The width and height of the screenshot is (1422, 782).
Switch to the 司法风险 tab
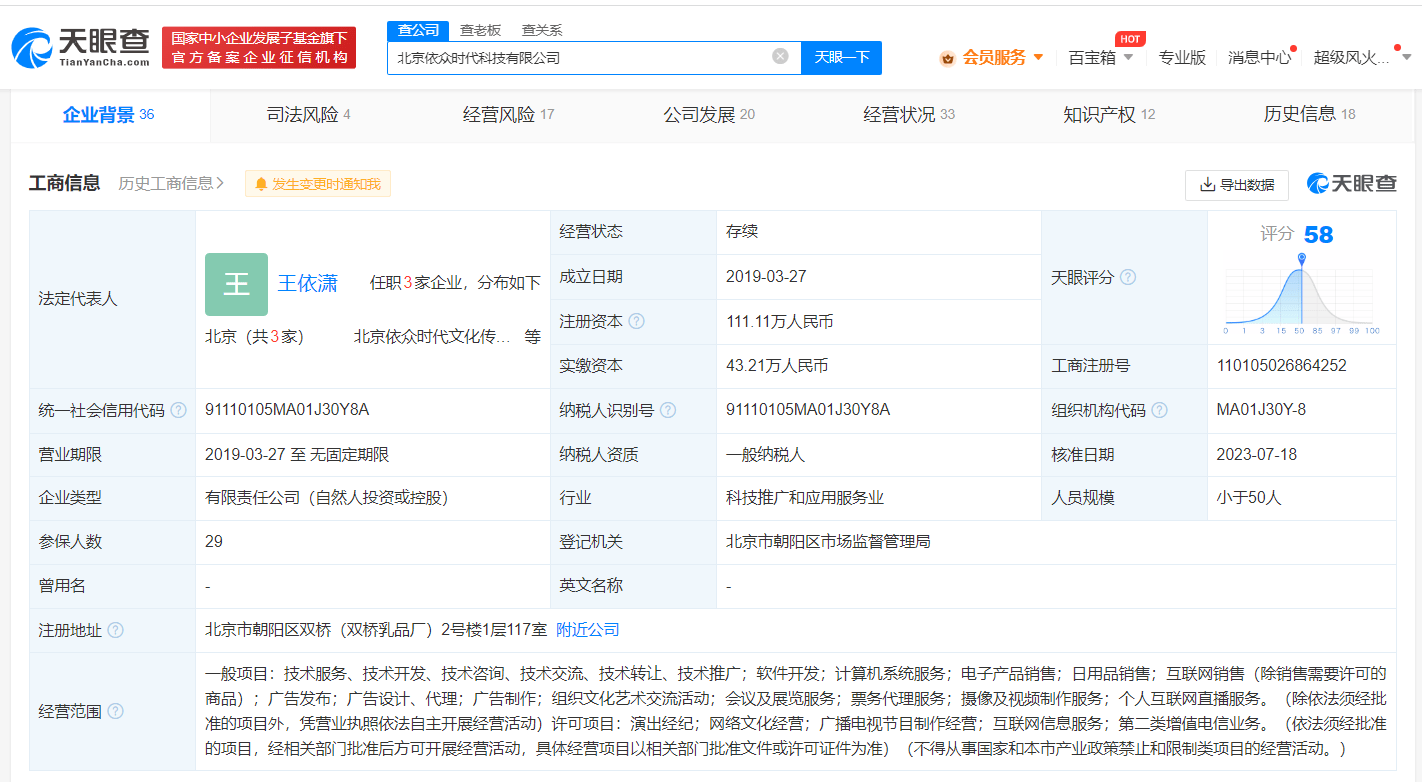308,115
